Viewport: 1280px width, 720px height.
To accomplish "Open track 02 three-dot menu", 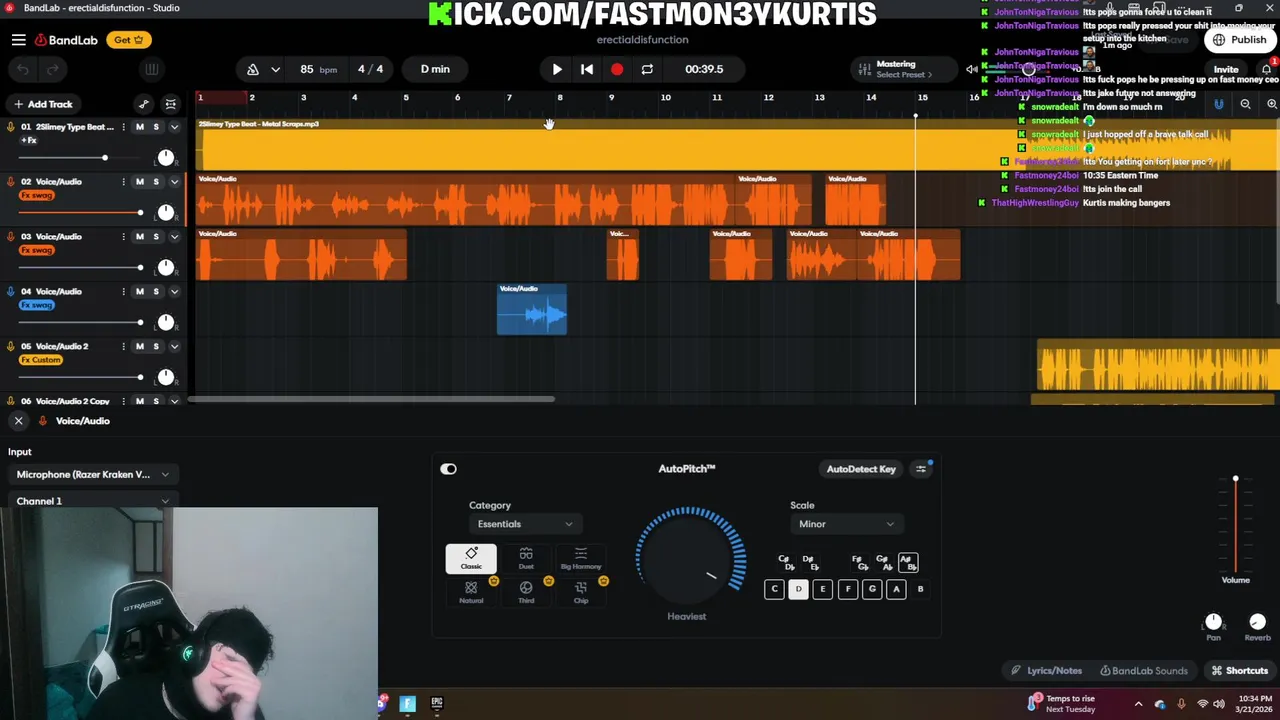I will [124, 182].
